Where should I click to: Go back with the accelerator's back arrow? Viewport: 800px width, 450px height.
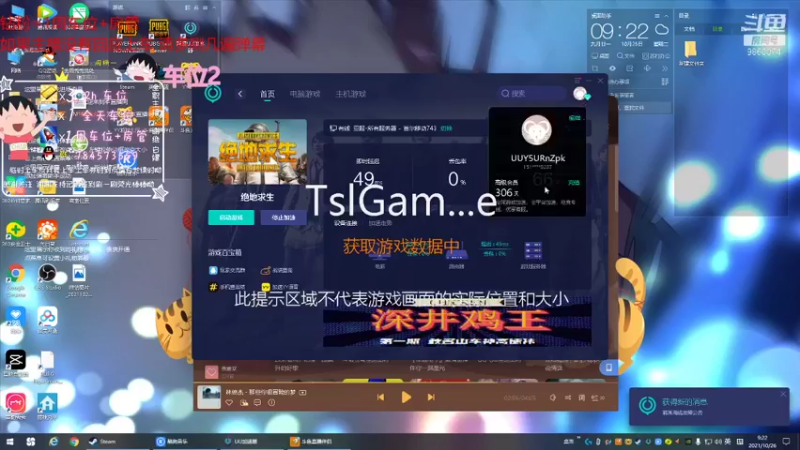coord(240,94)
